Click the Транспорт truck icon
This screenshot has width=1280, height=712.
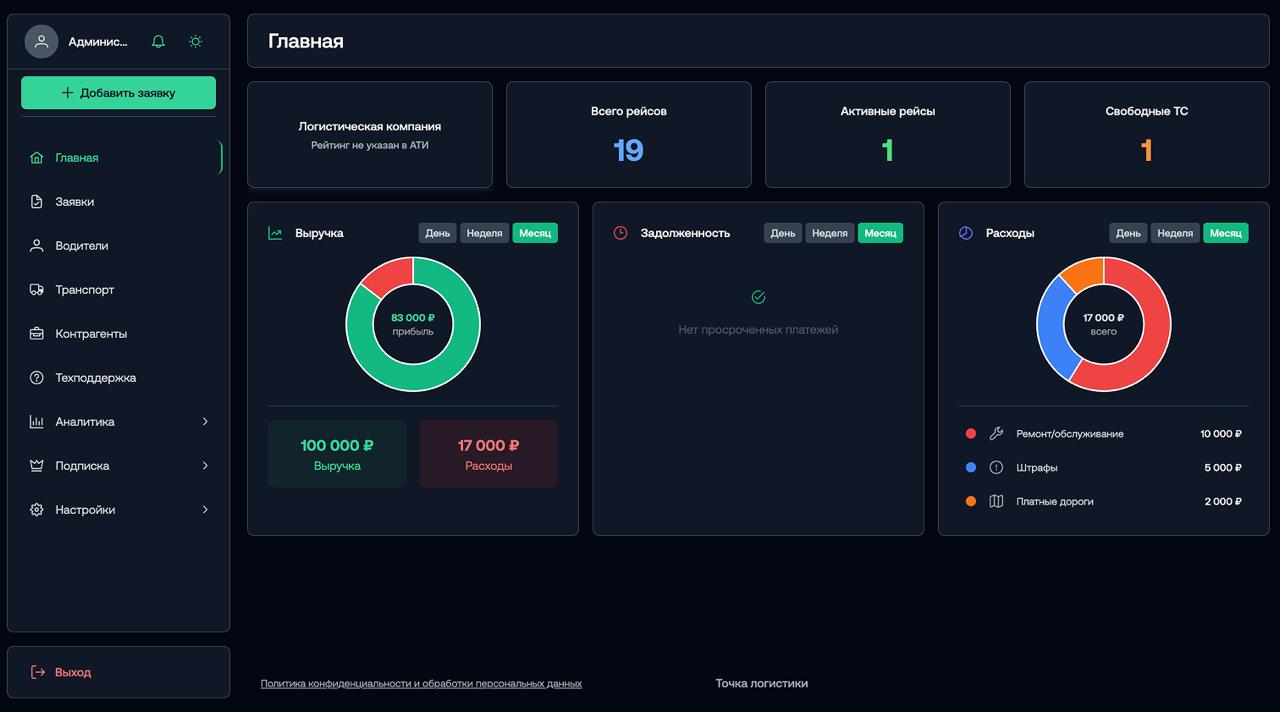[37, 290]
